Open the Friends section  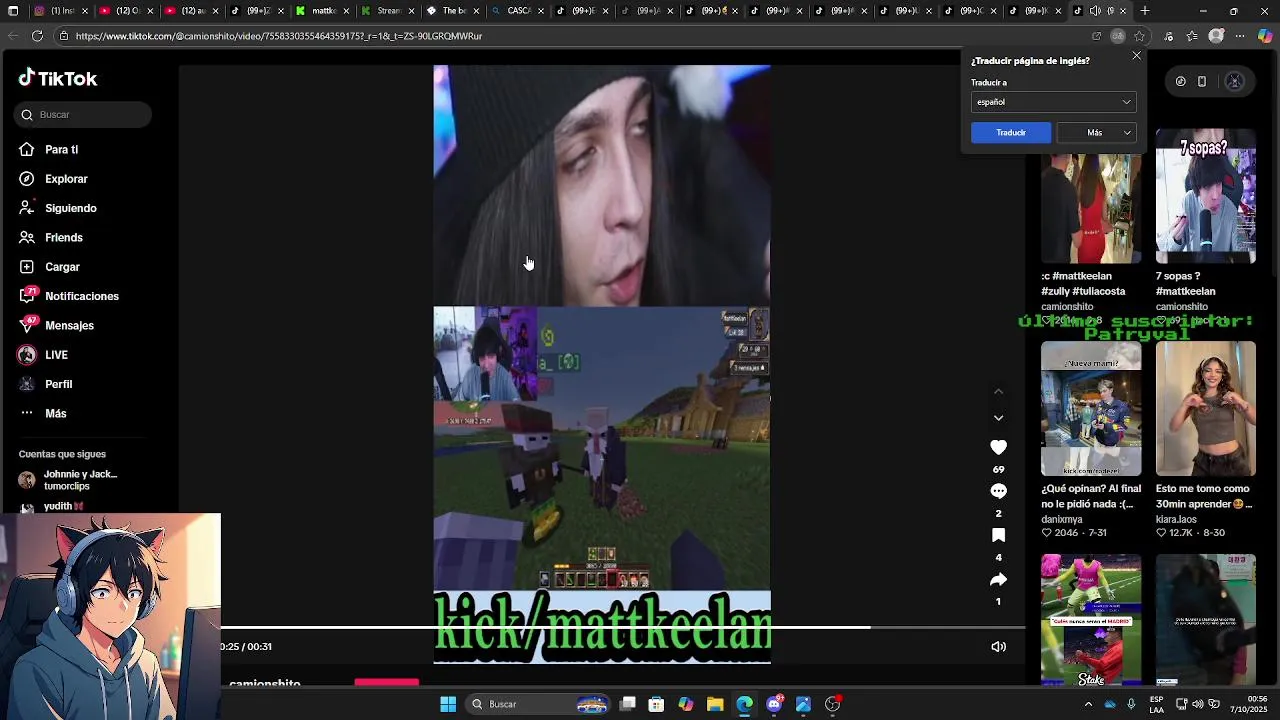[63, 237]
